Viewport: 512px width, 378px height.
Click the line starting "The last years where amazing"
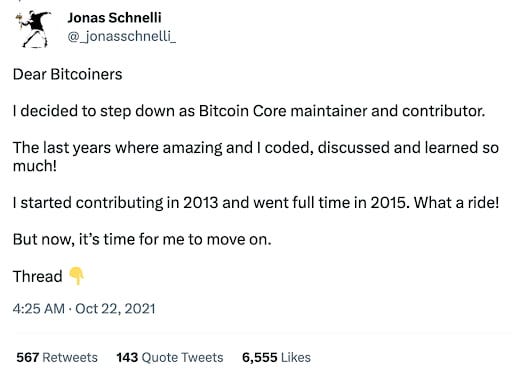point(256,148)
